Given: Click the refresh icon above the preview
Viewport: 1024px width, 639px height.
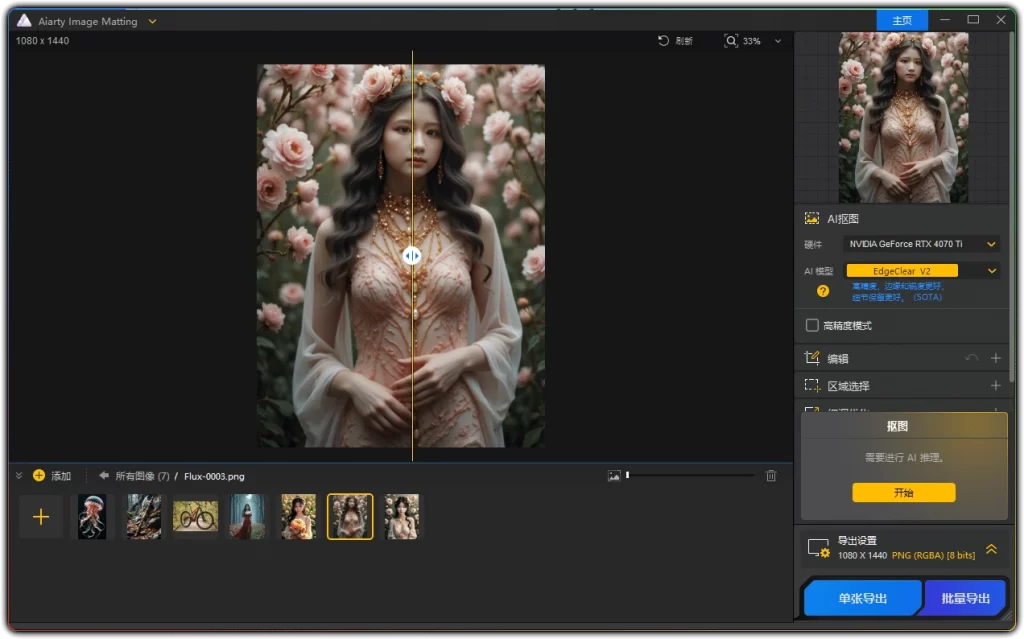Looking at the screenshot, I should click(x=660, y=41).
